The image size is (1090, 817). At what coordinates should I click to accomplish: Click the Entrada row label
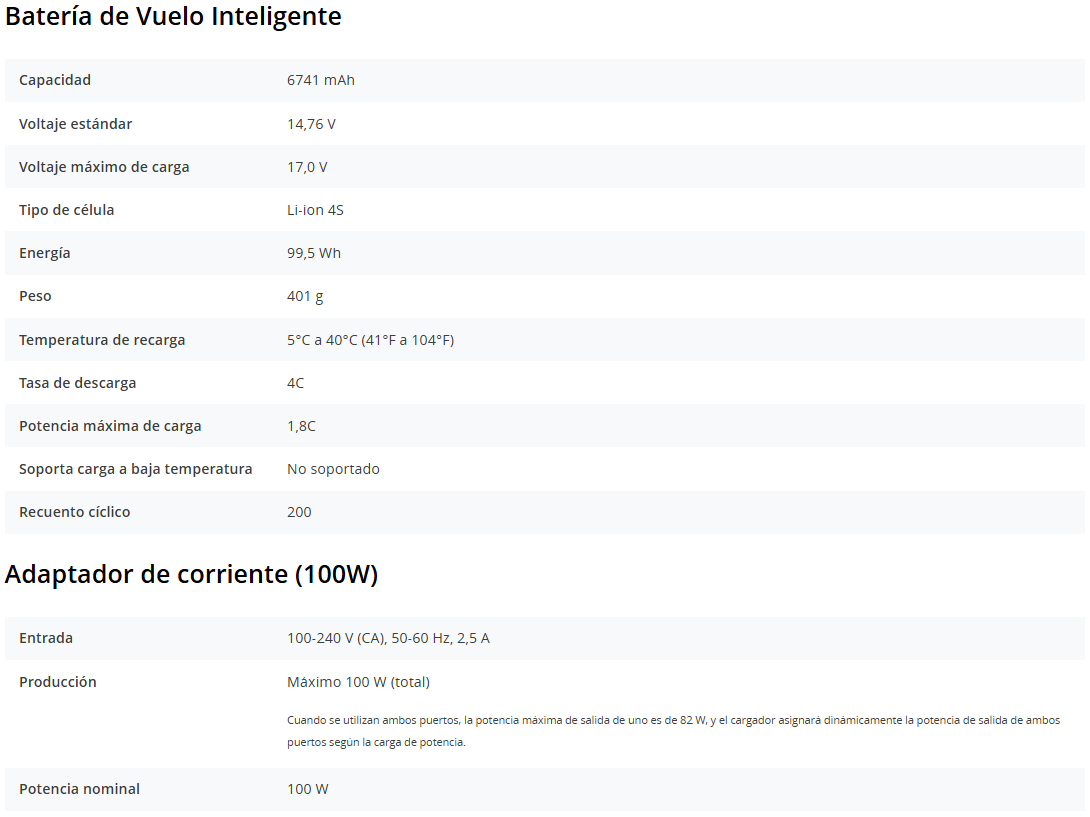click(x=46, y=638)
